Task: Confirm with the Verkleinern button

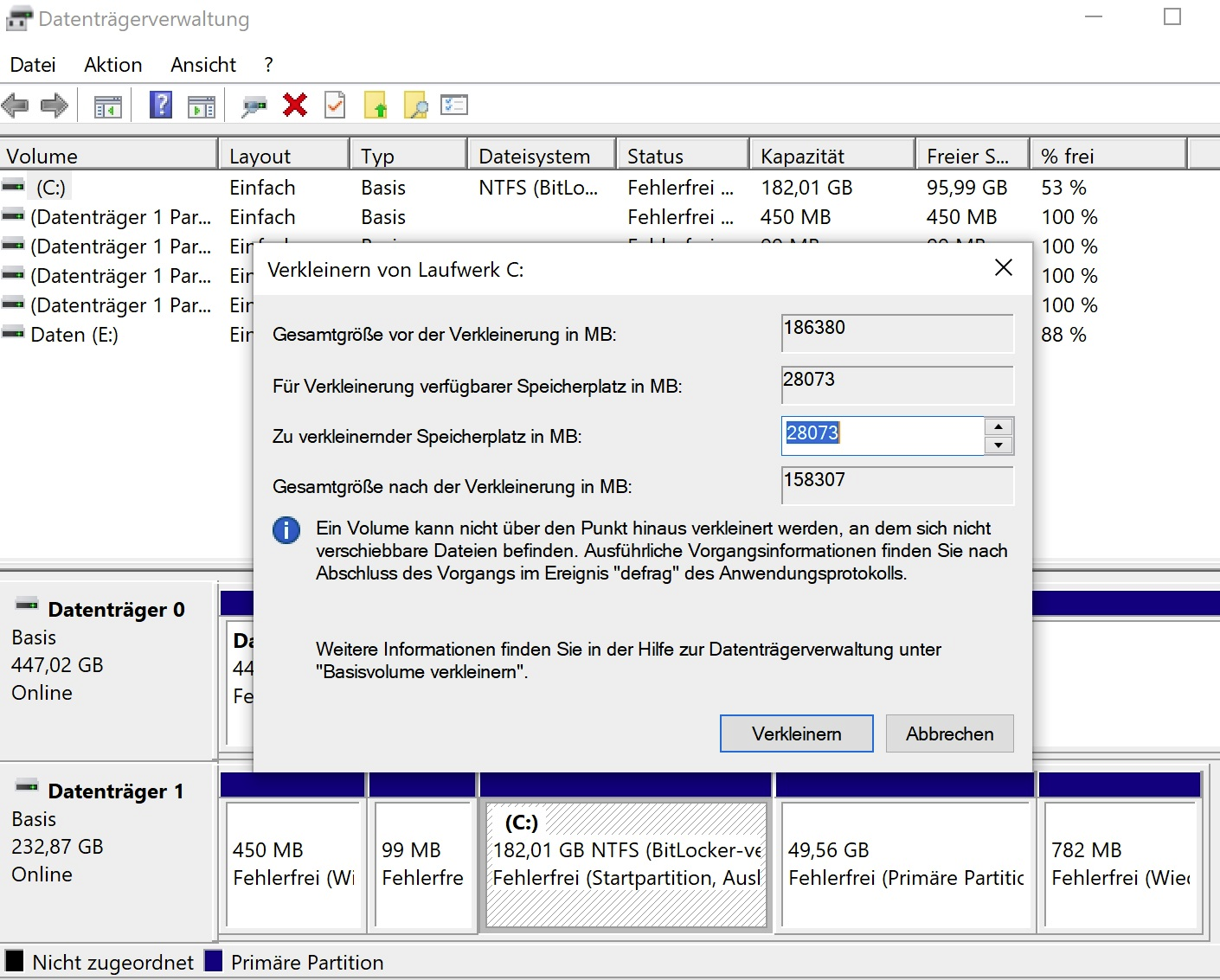Action: [x=796, y=733]
